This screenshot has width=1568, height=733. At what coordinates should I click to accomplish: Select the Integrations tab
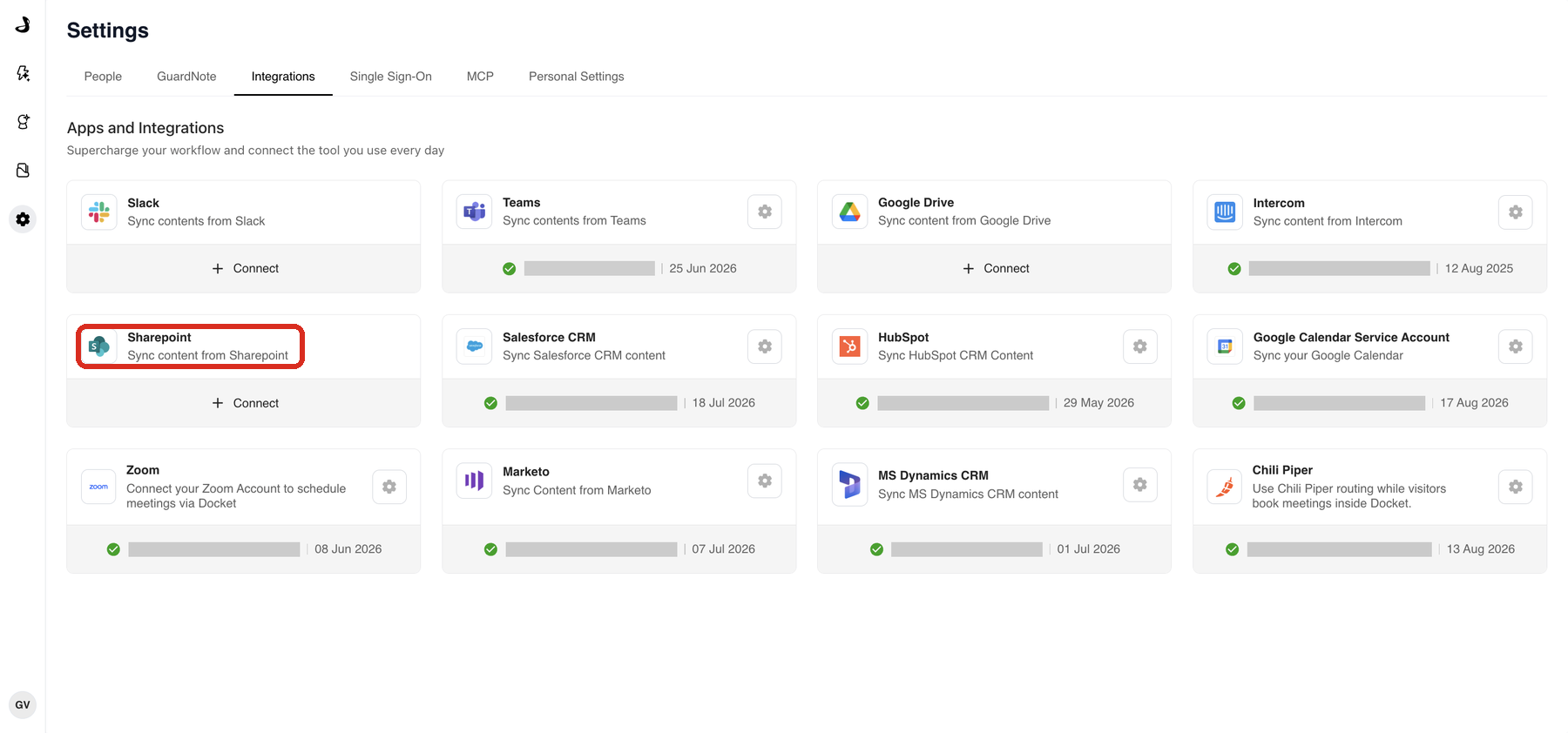pos(283,77)
